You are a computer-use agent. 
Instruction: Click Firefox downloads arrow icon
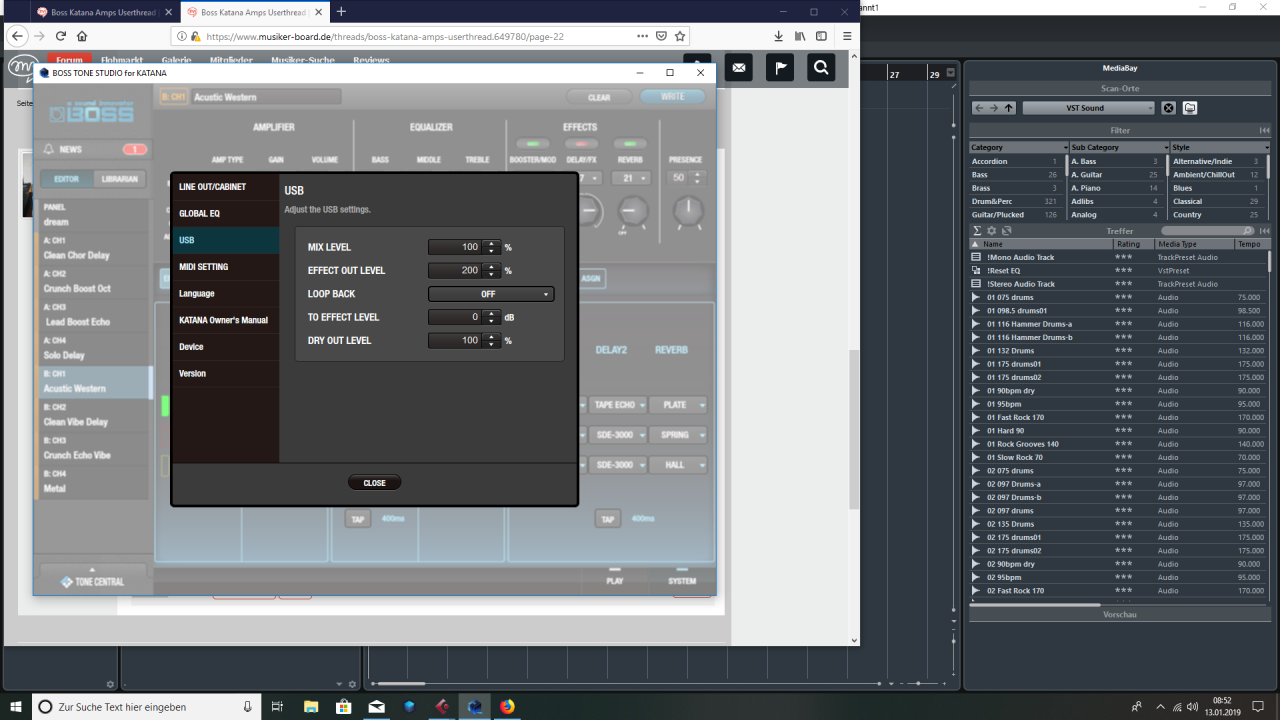pos(779,35)
